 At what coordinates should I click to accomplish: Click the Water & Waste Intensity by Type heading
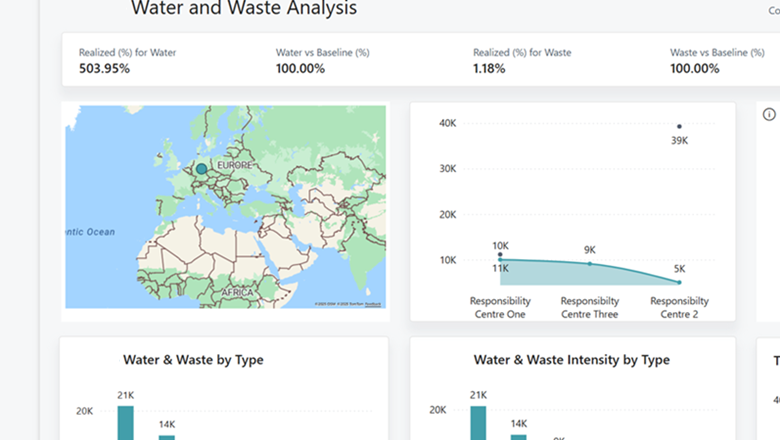572,359
